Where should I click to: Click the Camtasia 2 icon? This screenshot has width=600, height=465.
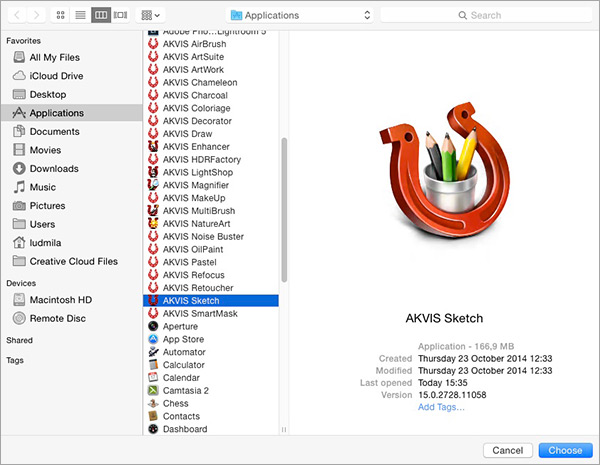(x=153, y=390)
